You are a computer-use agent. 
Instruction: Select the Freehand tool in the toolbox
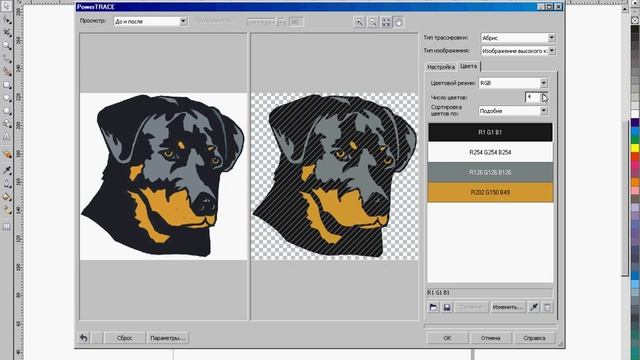click(7, 59)
